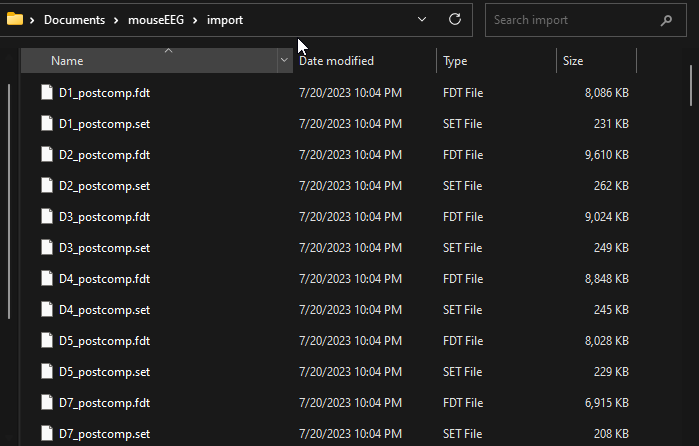Click file icon of D2_postcomp.set

pos(46,186)
